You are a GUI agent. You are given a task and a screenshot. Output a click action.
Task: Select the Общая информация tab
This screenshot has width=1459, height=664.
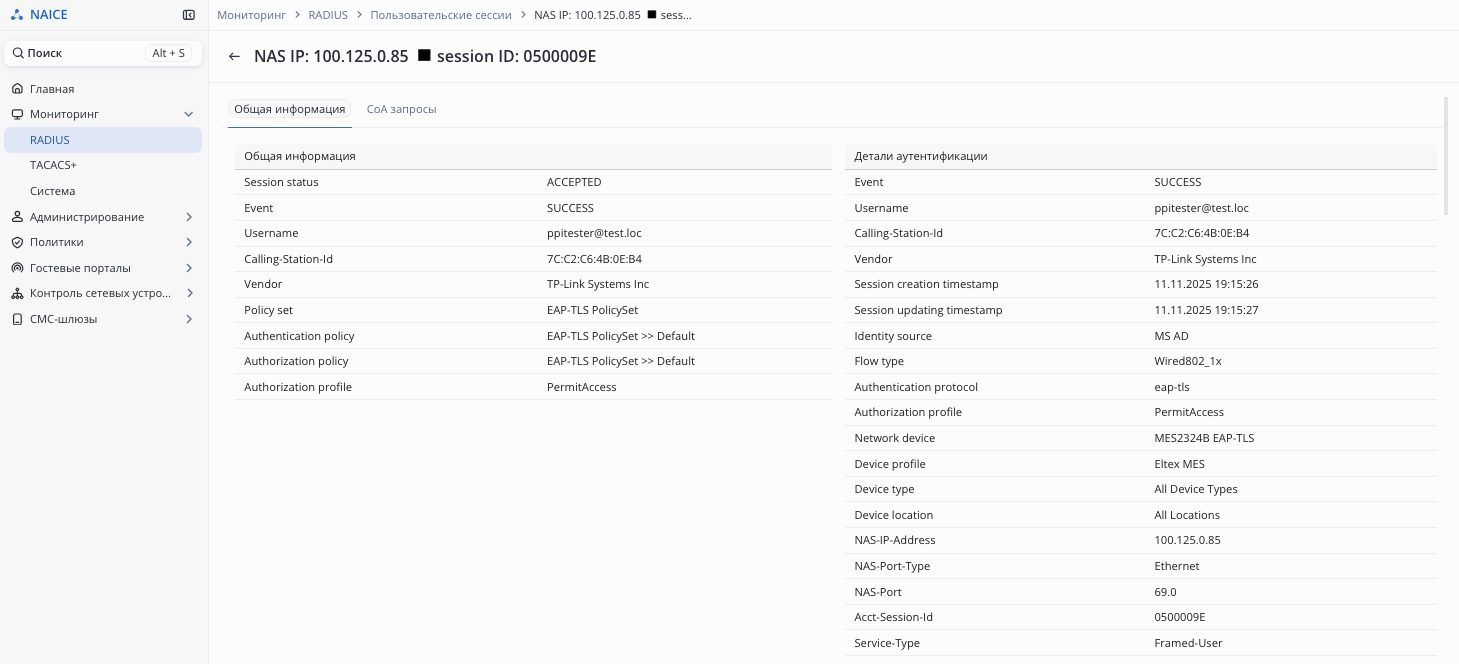(290, 109)
